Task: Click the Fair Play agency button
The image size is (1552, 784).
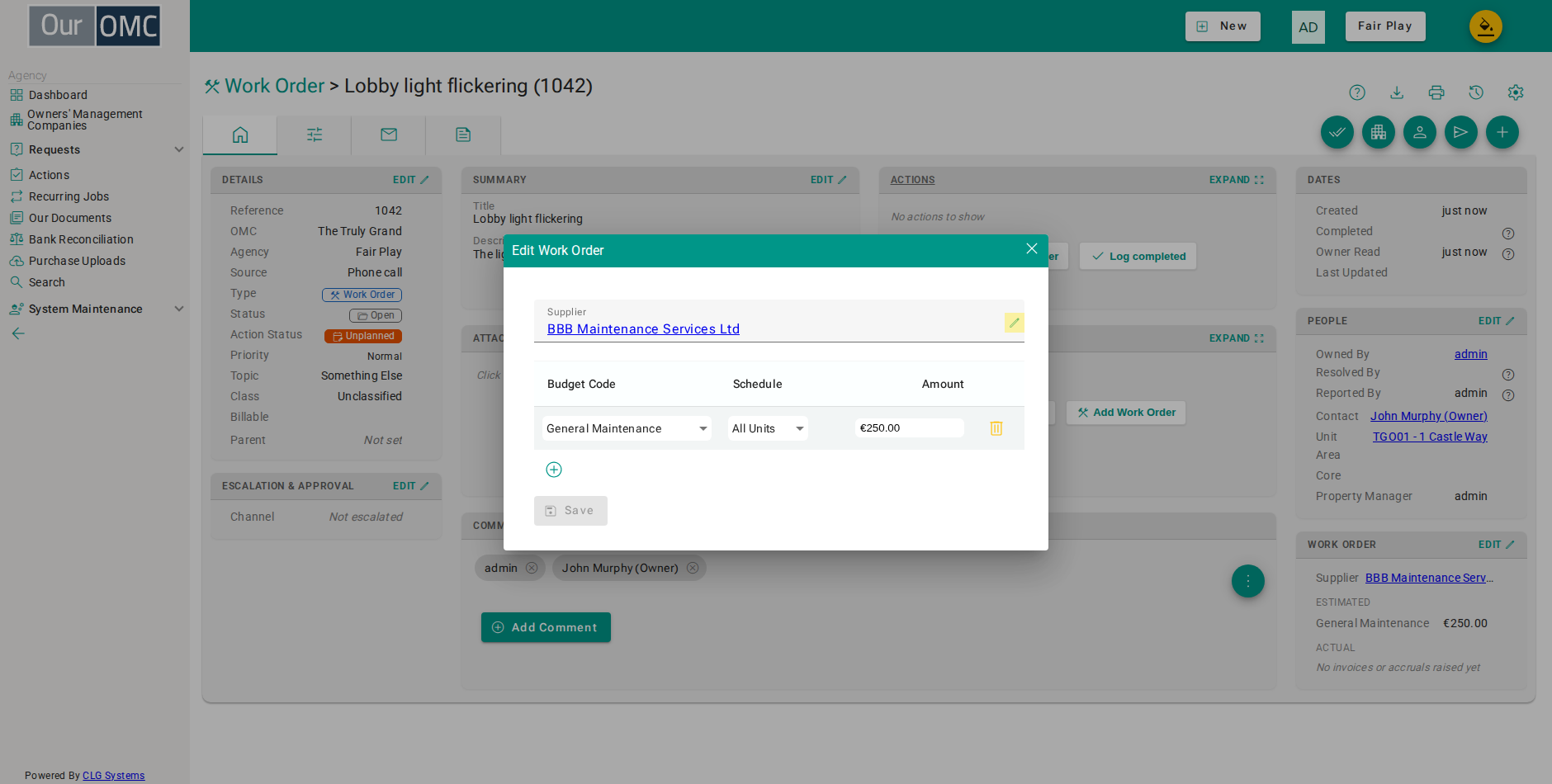Action: coord(1385,26)
